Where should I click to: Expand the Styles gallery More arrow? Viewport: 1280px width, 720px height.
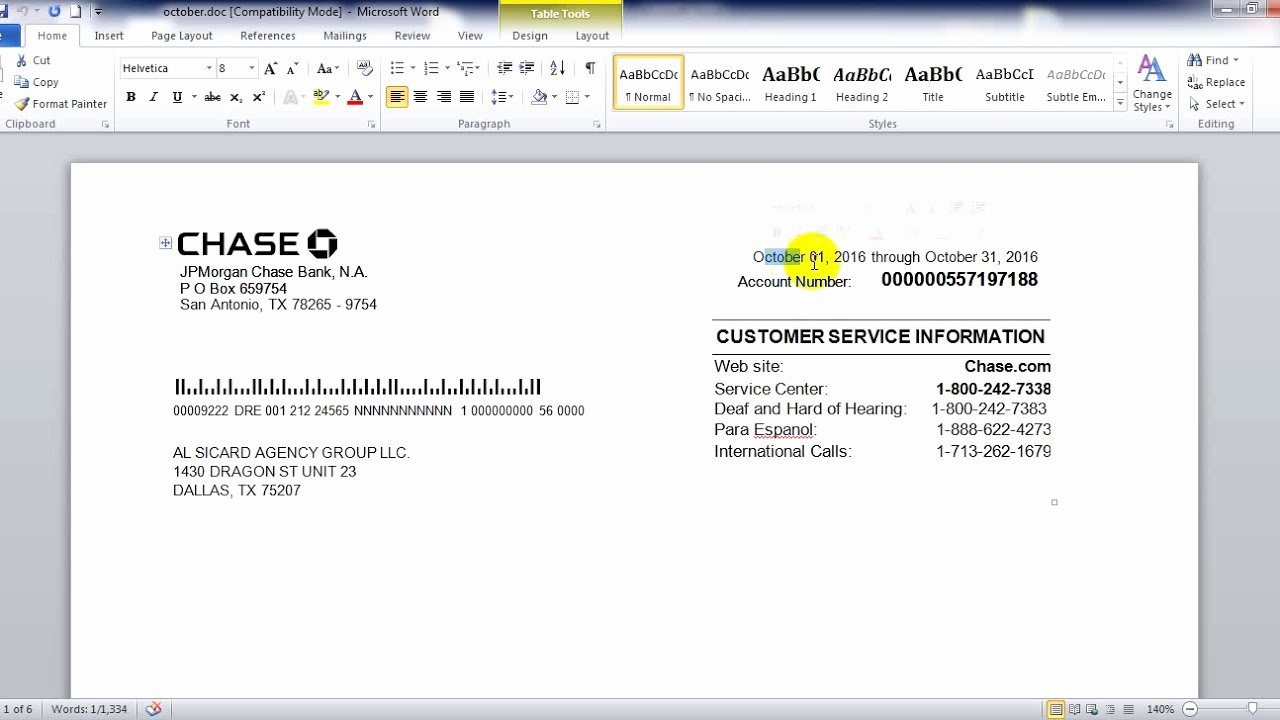tap(1120, 103)
